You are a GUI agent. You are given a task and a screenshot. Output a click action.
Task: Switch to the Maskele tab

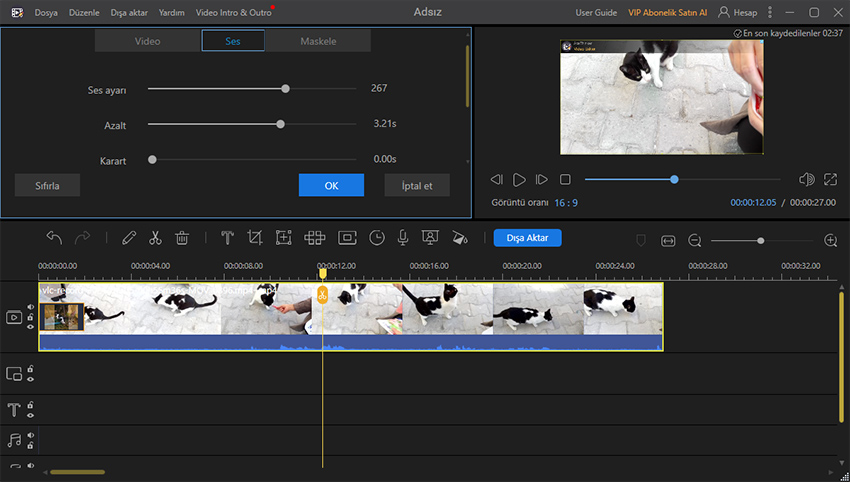(318, 41)
